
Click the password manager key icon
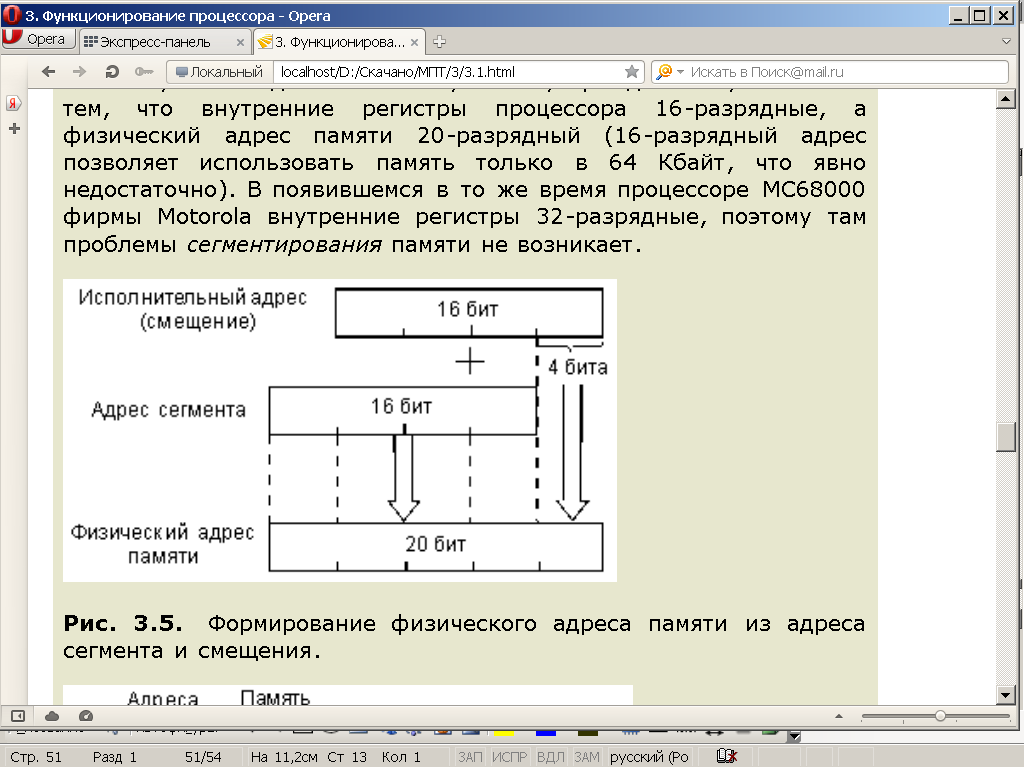pos(144,72)
